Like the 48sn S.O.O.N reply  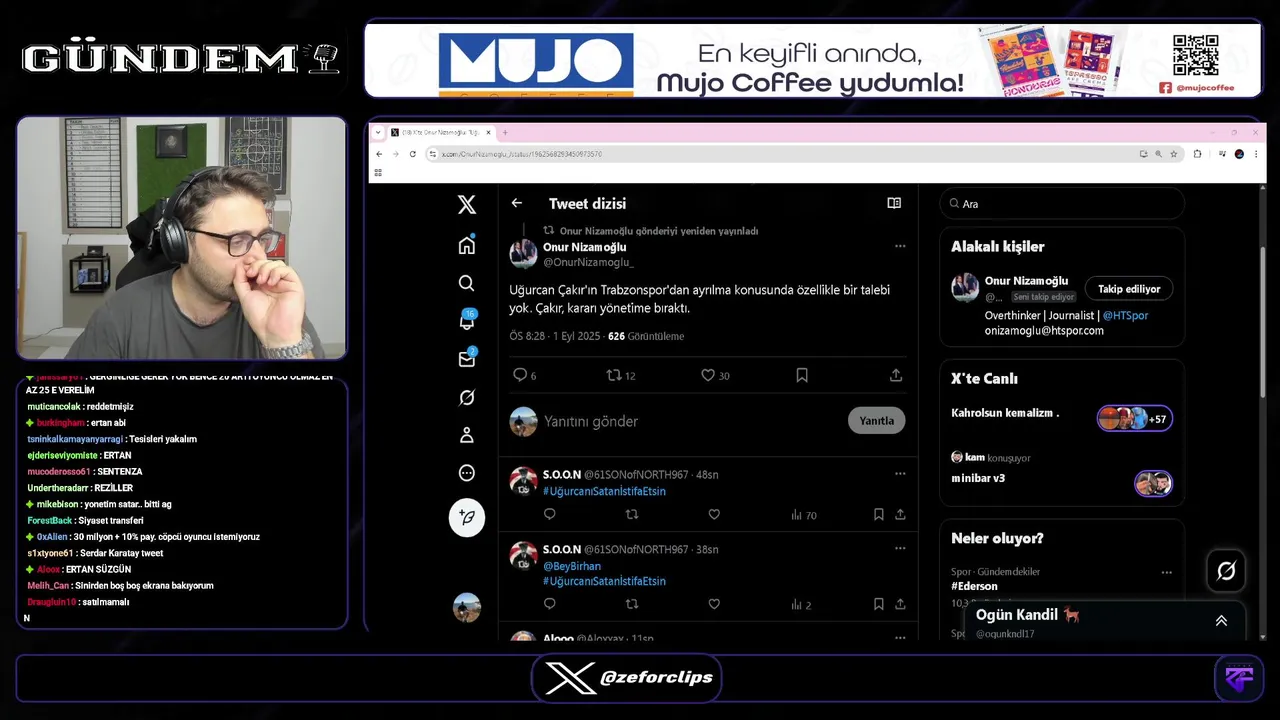(x=714, y=515)
